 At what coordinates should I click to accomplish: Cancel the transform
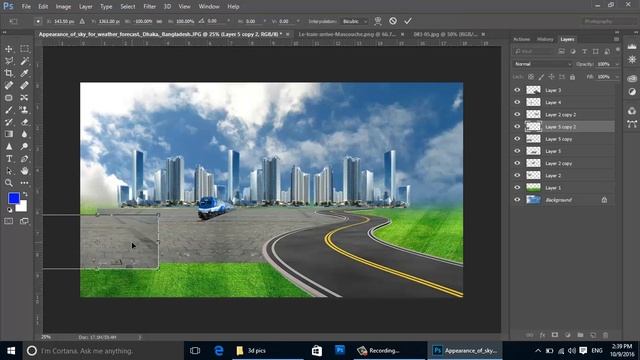[393, 21]
